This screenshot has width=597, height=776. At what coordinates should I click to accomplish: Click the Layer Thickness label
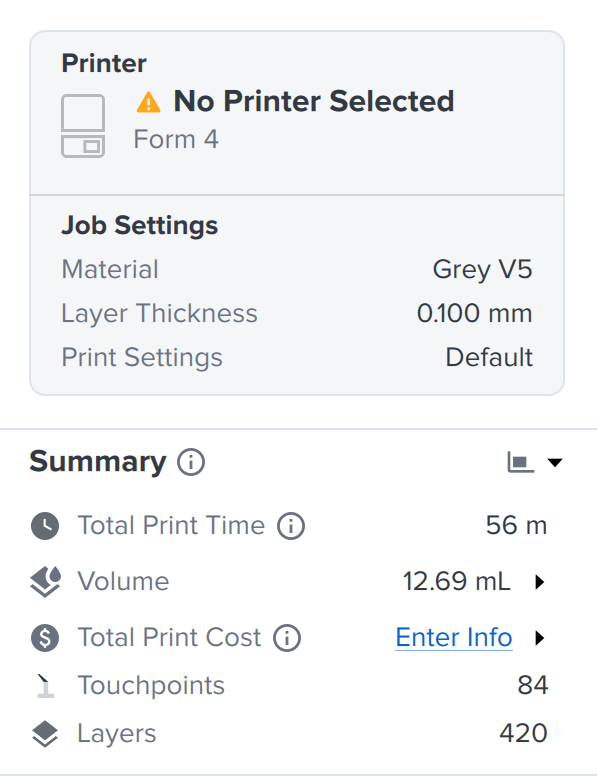pos(159,313)
